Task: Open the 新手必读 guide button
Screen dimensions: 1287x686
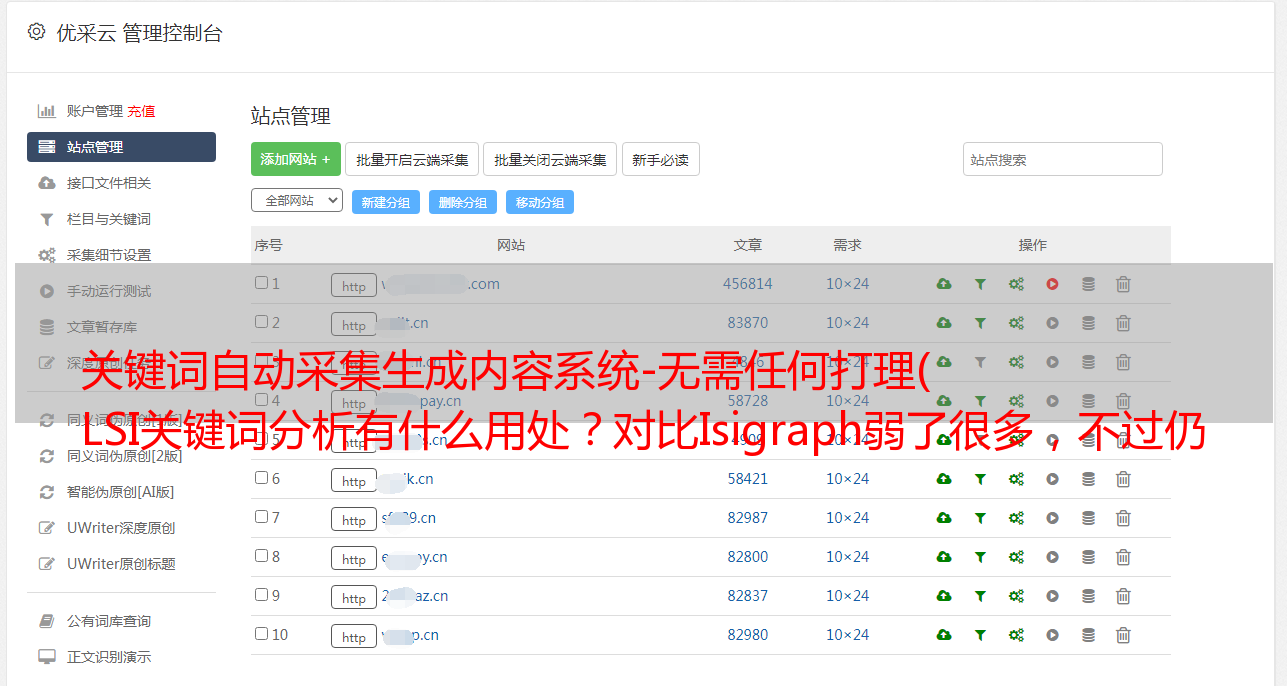Action: pyautogui.click(x=660, y=159)
